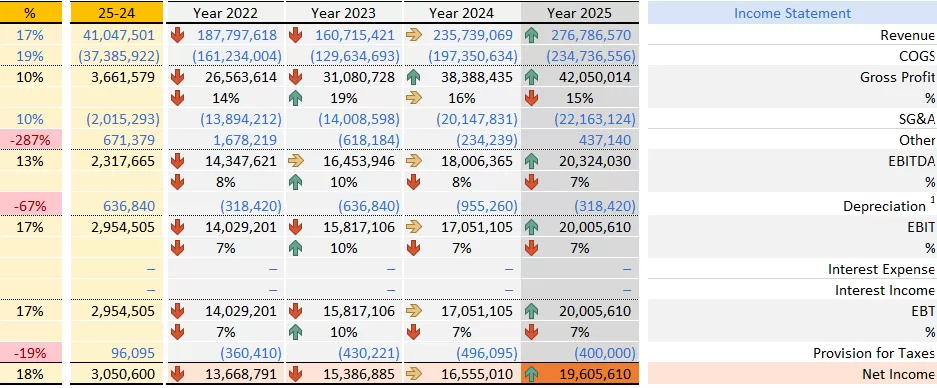Select the orange % header cell

[x=30, y=13]
